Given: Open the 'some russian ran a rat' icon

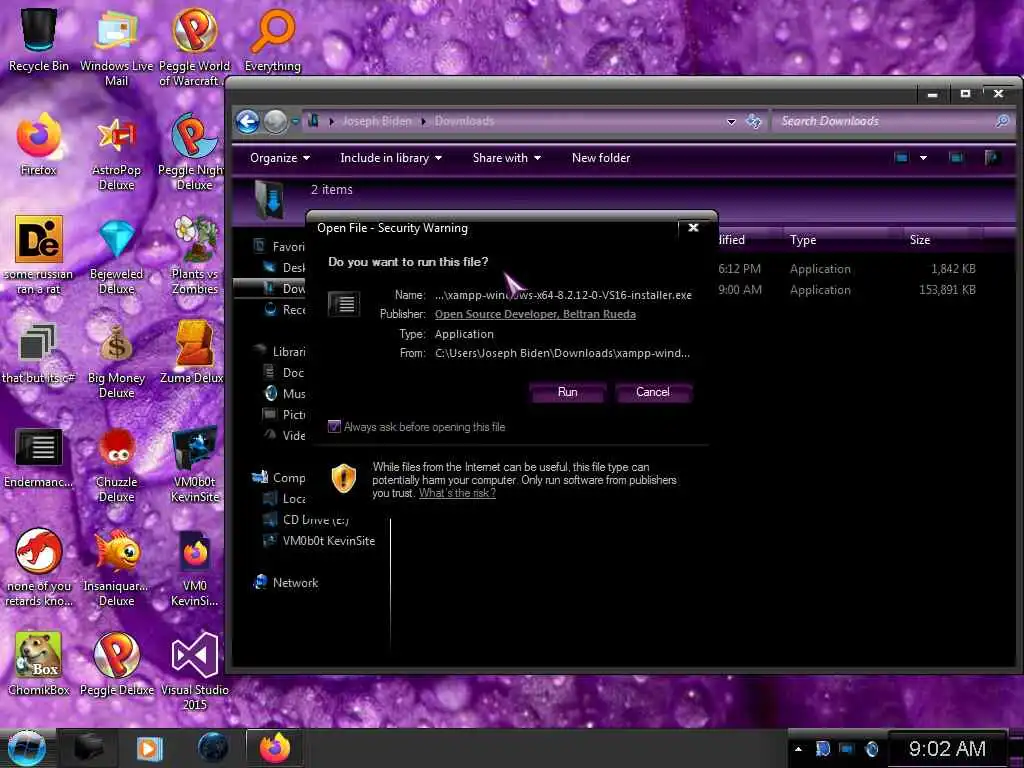Looking at the screenshot, I should (x=39, y=255).
